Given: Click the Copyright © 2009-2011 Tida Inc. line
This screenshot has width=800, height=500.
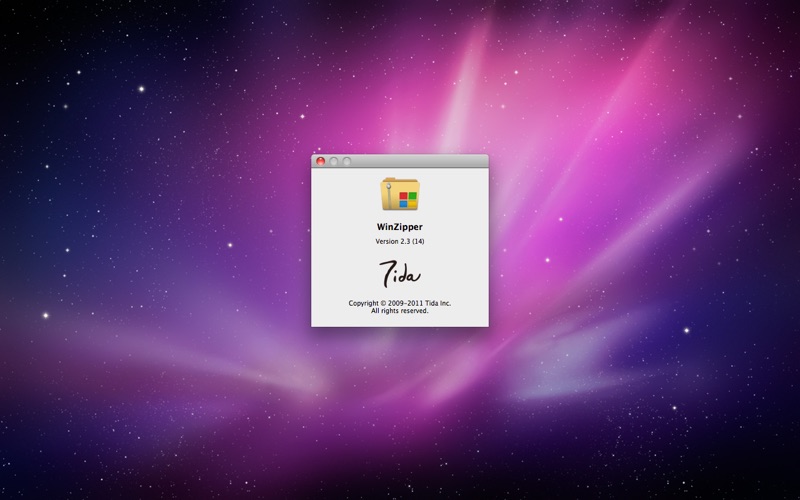Looking at the screenshot, I should pos(399,303).
